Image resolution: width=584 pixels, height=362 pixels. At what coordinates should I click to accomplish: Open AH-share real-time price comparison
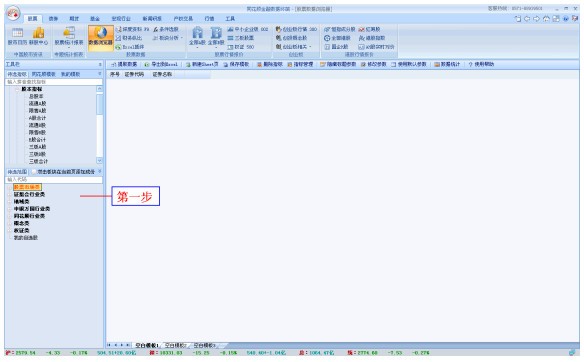coord(376,47)
